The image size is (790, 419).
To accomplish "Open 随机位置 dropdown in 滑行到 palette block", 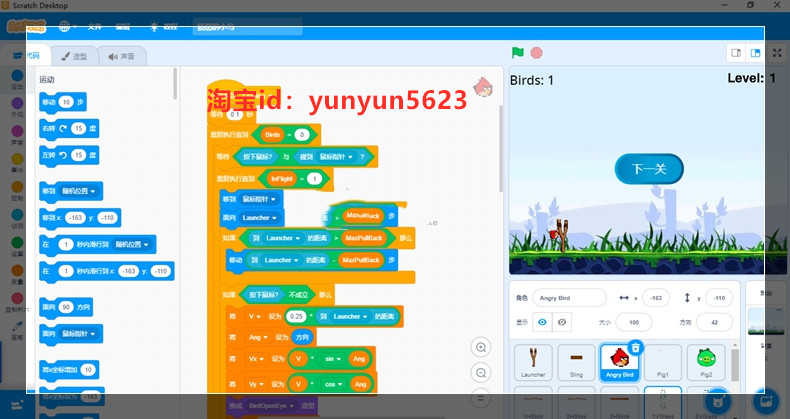I will coord(131,245).
